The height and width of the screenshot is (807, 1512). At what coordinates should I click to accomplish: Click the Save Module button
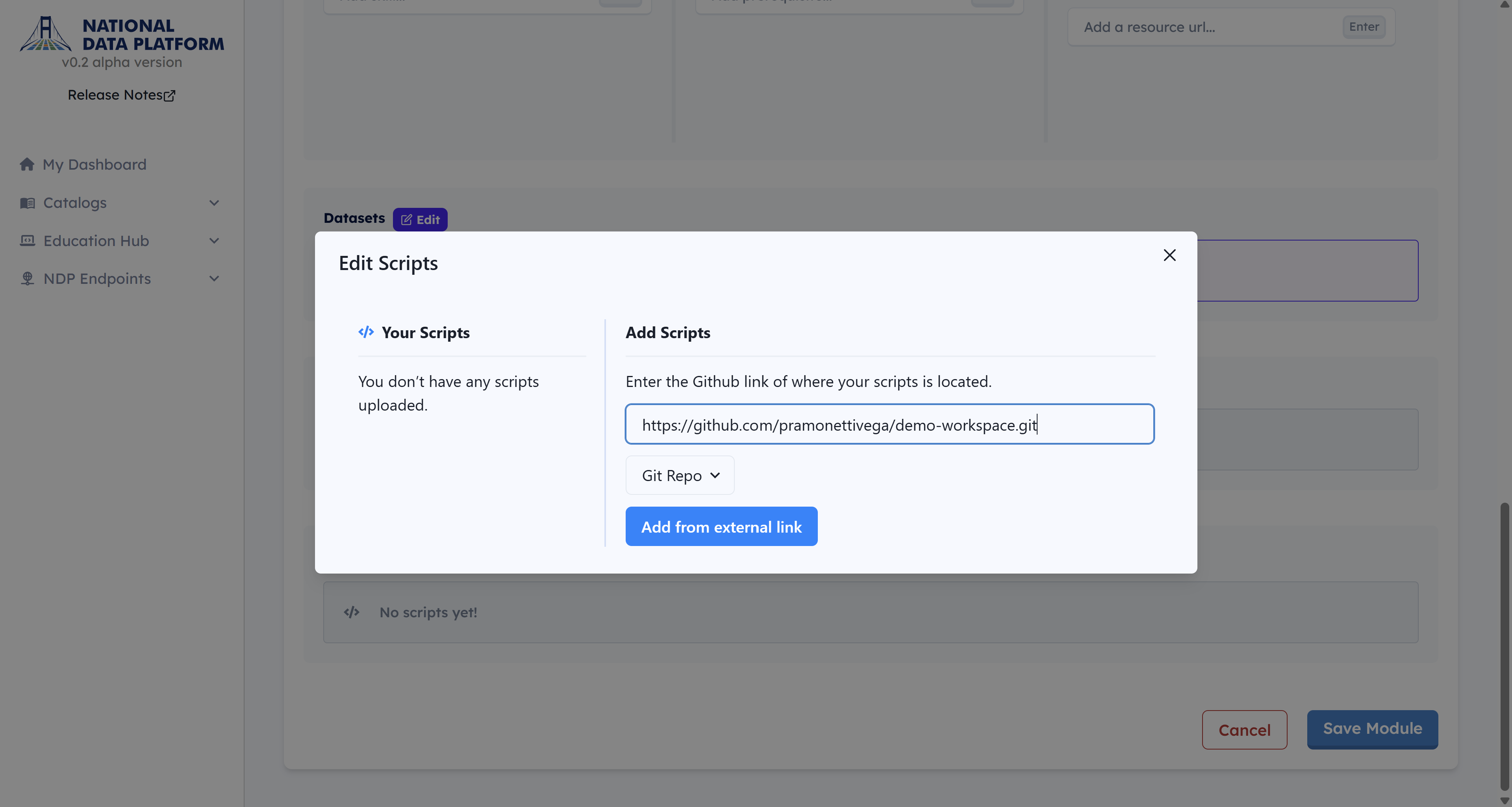[x=1372, y=729]
